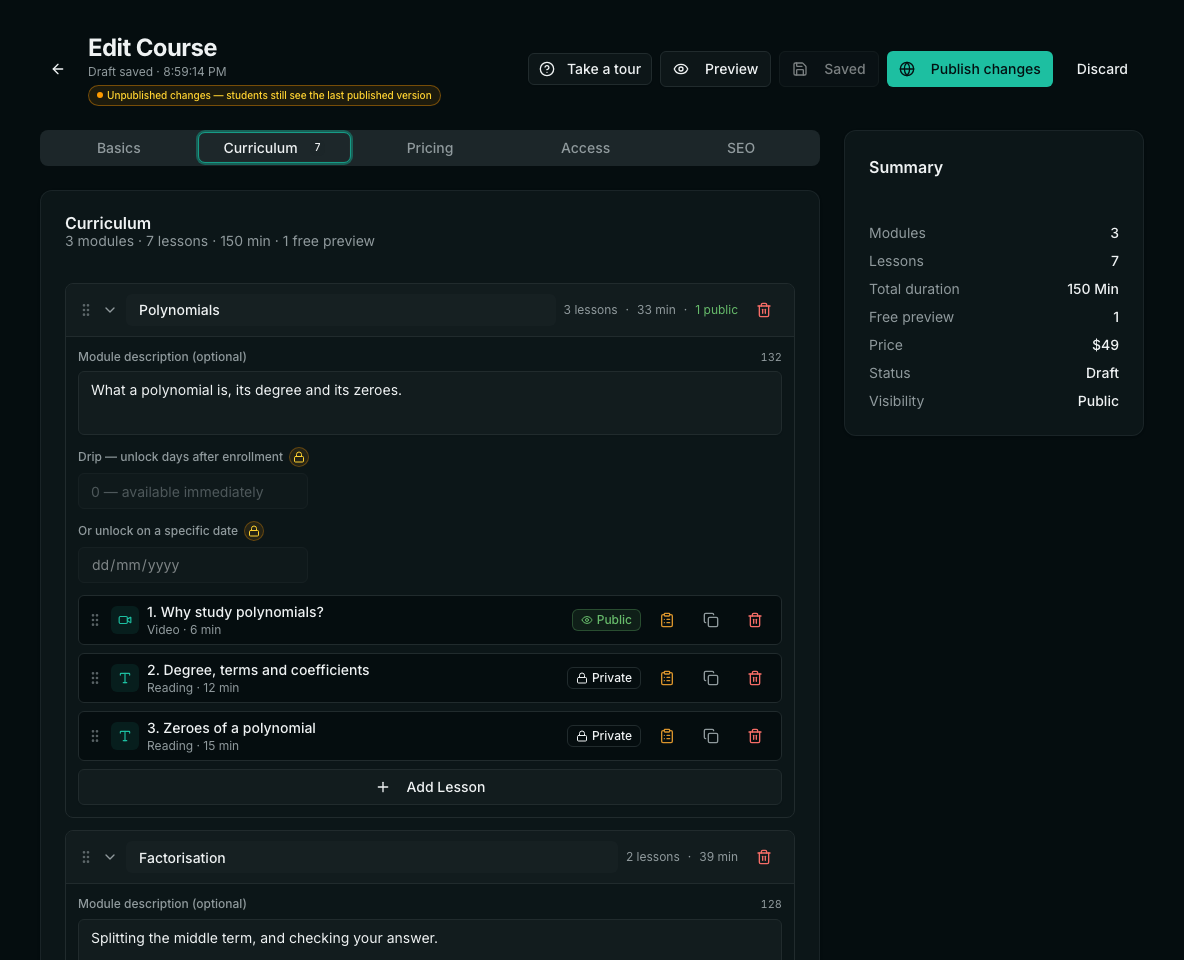Publish changes to the course
The width and height of the screenshot is (1184, 960).
point(970,69)
